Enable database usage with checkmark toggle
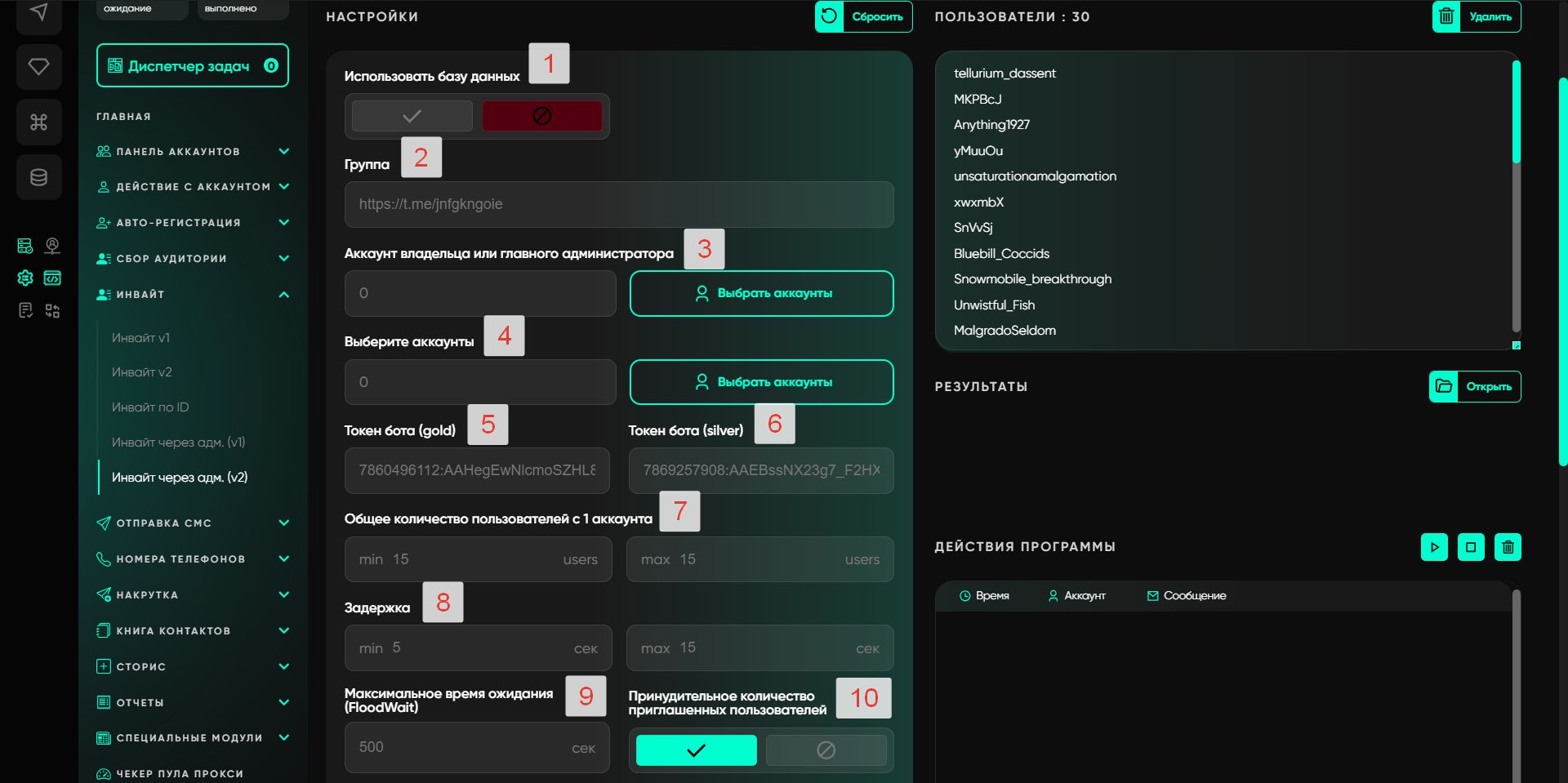 tap(412, 116)
